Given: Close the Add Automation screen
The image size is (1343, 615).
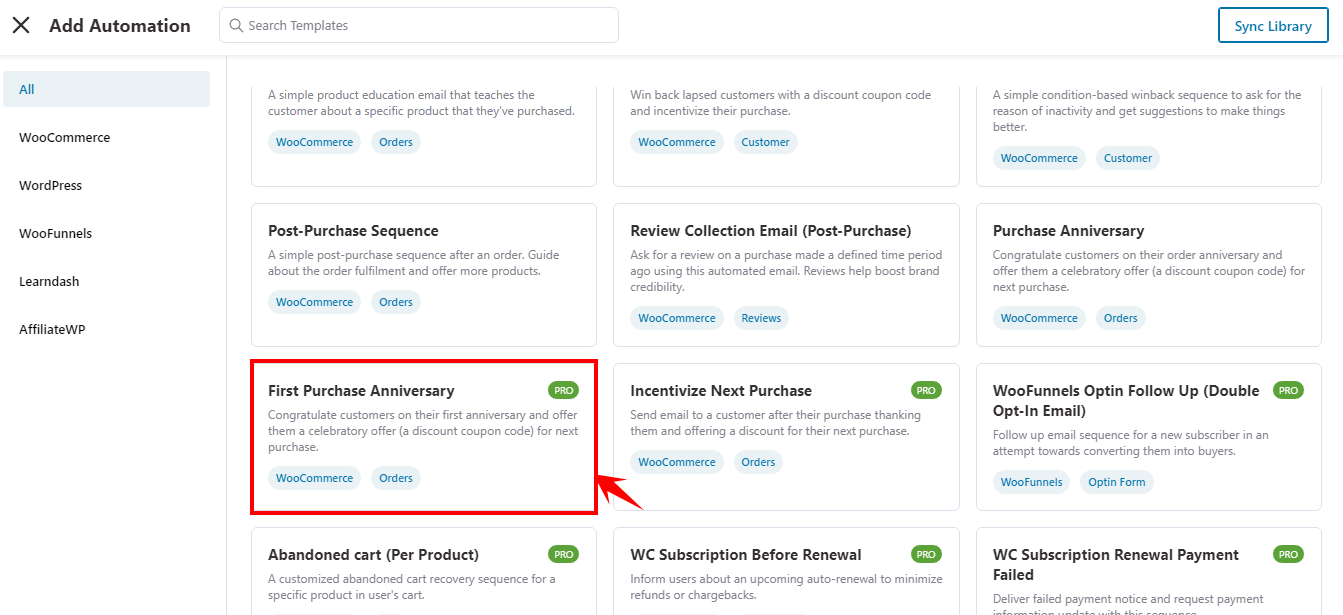Looking at the screenshot, I should [x=21, y=25].
